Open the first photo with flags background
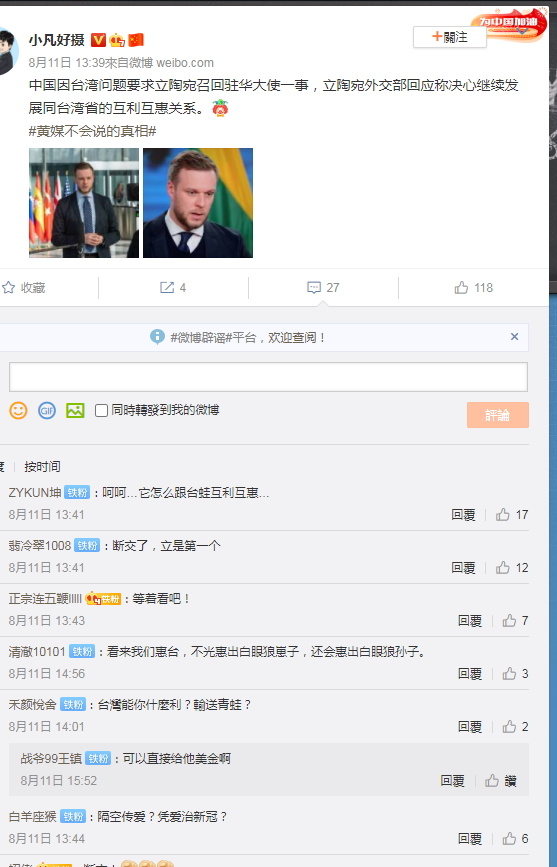The image size is (557, 867). 84,203
